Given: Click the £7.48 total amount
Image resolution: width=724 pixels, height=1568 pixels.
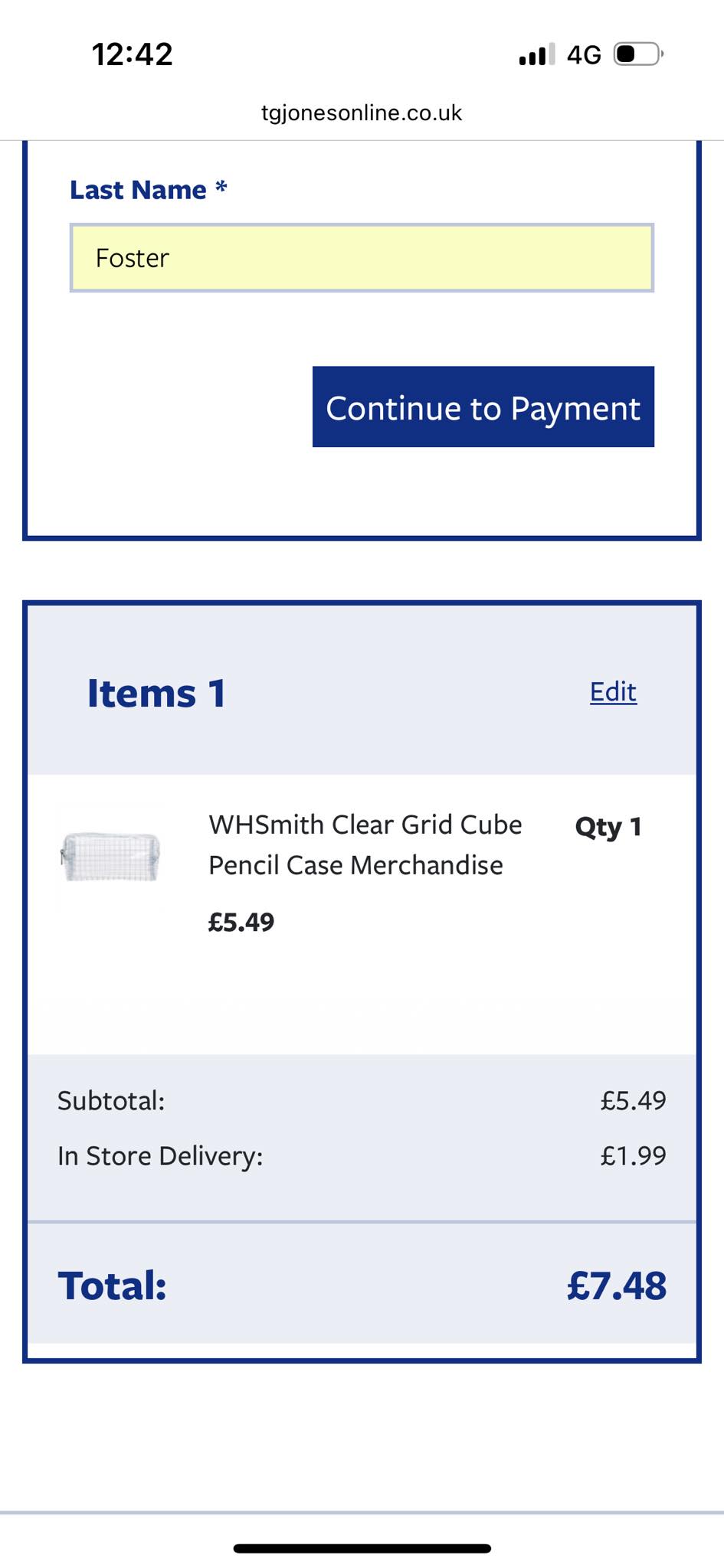Looking at the screenshot, I should pyautogui.click(x=617, y=1285).
